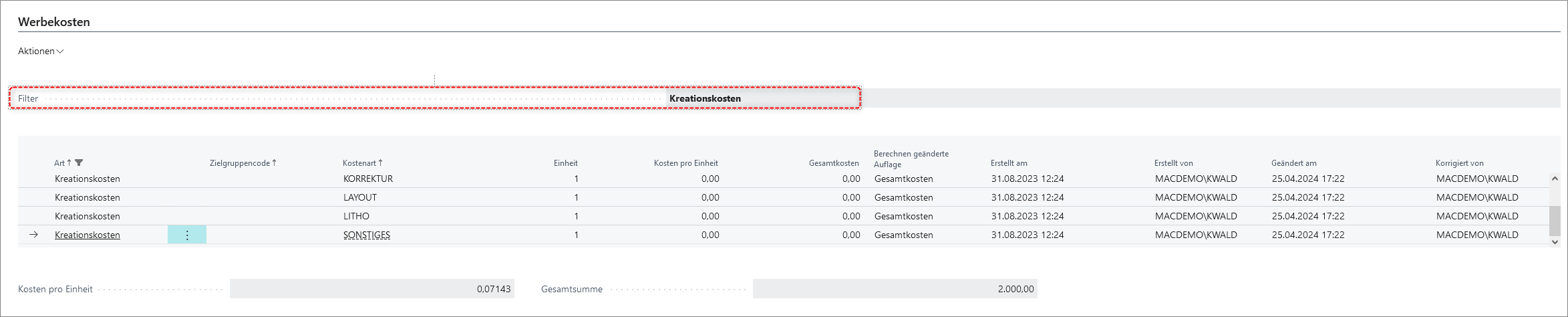Image resolution: width=1568 pixels, height=317 pixels.
Task: Open the underlined Kreationskosten link in last row
Action: [88, 235]
